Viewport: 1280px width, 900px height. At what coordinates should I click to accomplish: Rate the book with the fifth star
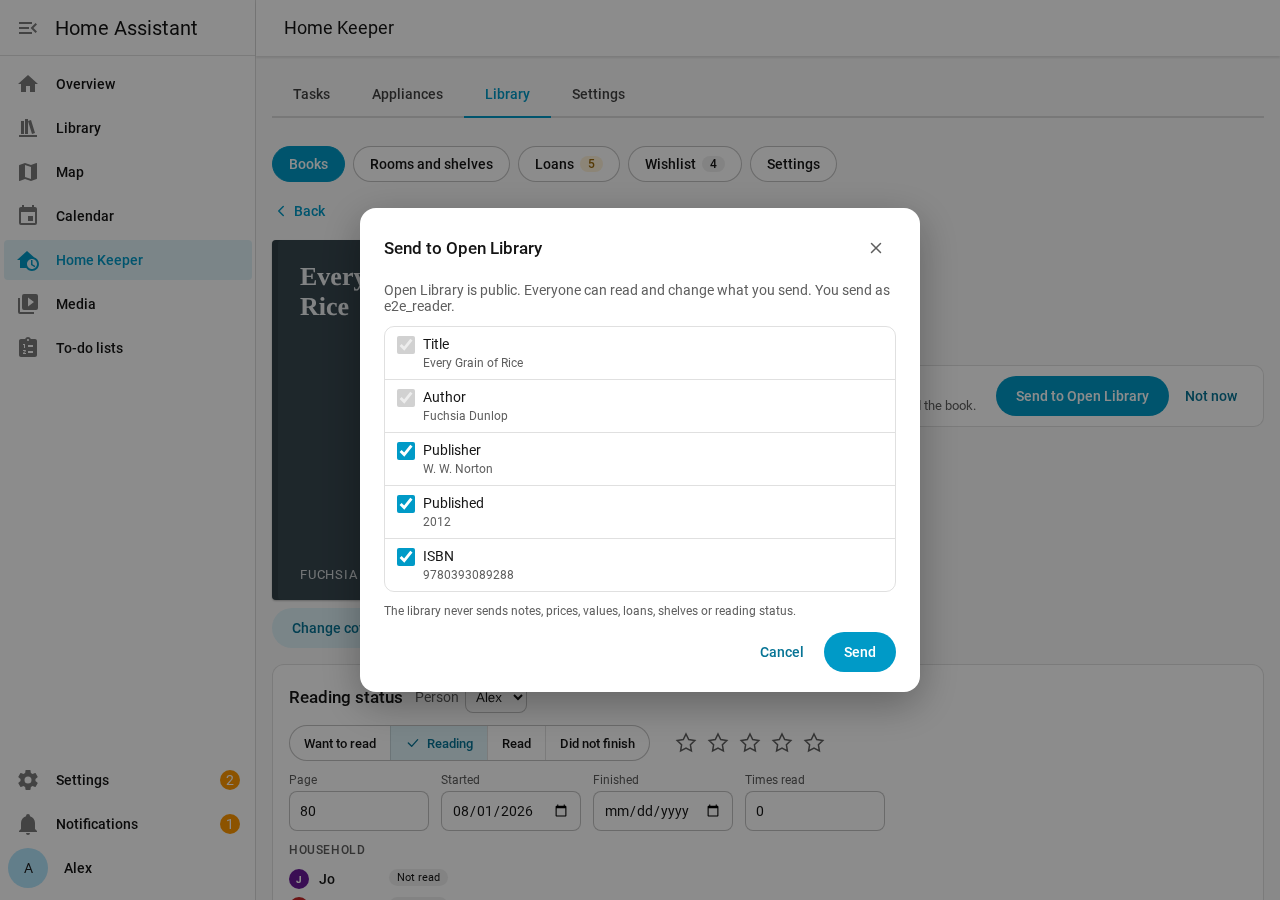(814, 743)
